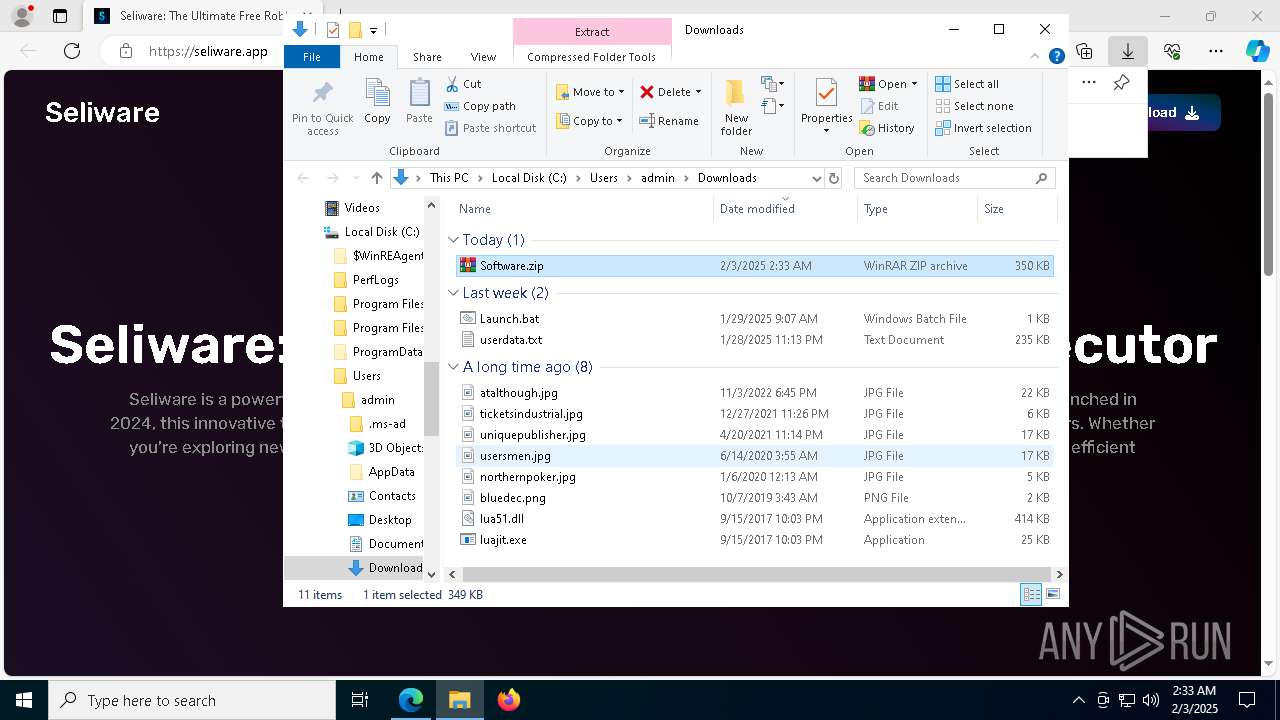Click Cut in Clipboard group
Screen dimensions: 1280x720
(x=463, y=84)
